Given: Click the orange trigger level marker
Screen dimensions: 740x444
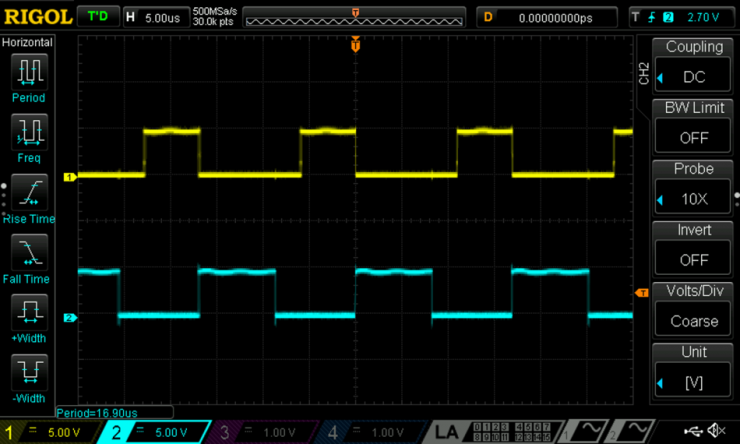Looking at the screenshot, I should 642,292.
